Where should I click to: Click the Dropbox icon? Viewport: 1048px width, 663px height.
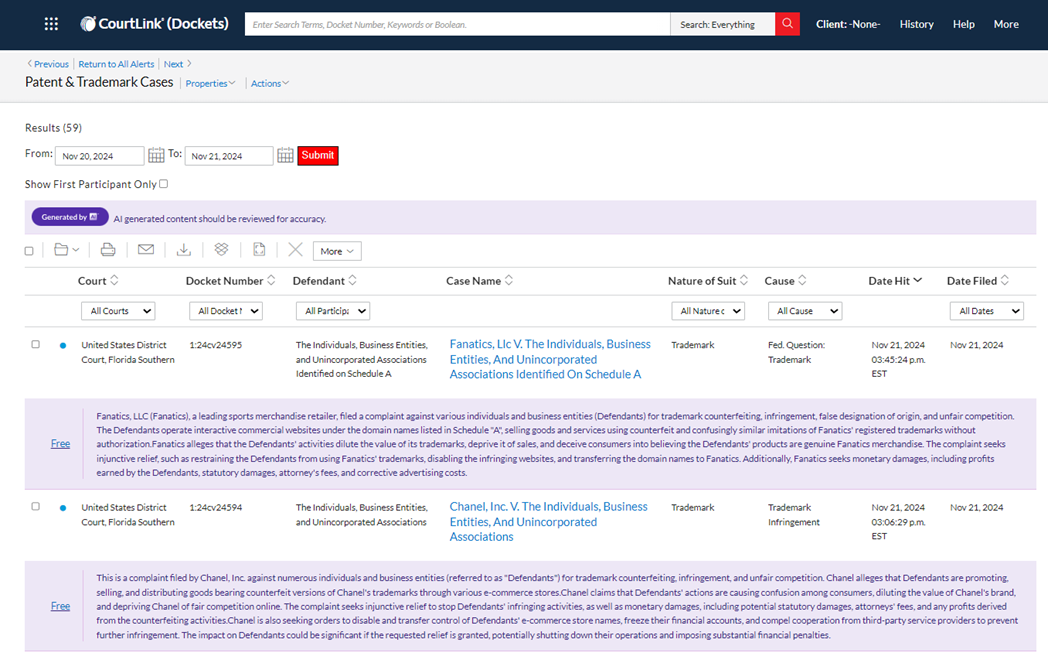coord(221,249)
